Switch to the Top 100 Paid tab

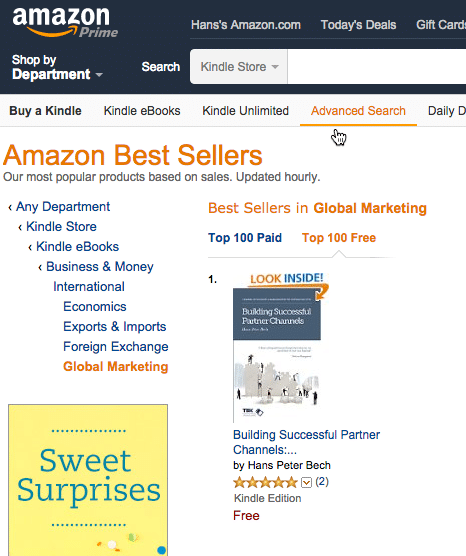pyautogui.click(x=245, y=238)
